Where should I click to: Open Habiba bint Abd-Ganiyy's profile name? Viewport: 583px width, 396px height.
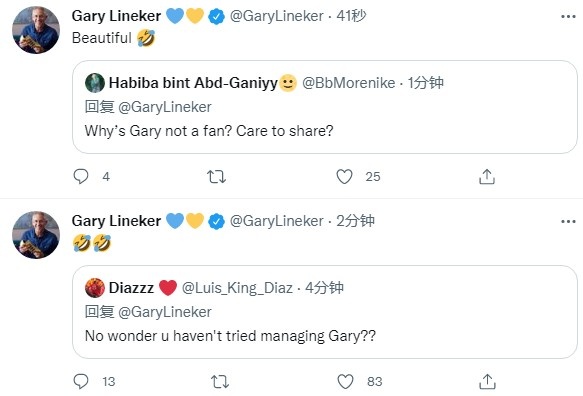pyautogui.click(x=193, y=83)
